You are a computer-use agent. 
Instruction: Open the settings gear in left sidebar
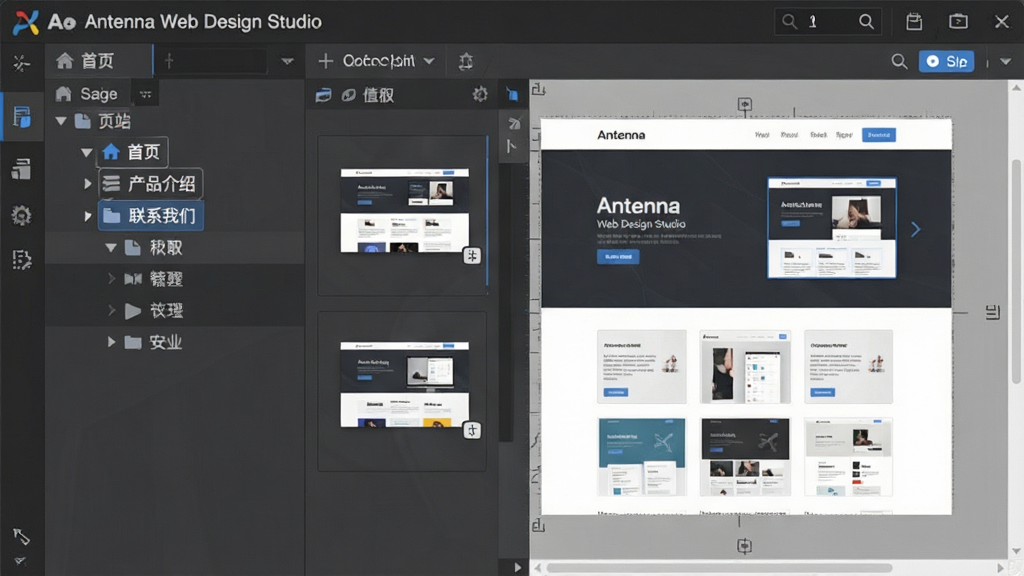(22, 215)
